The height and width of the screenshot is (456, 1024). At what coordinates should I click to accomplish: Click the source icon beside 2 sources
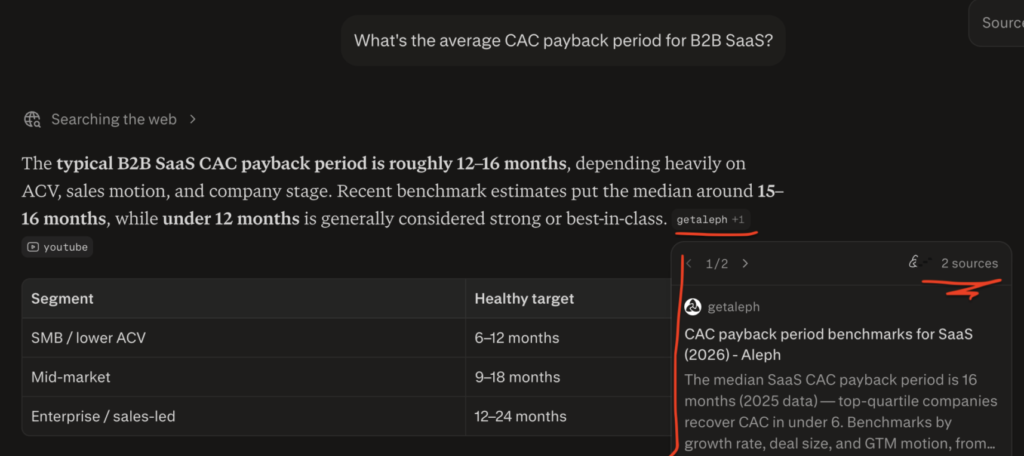[x=915, y=263]
